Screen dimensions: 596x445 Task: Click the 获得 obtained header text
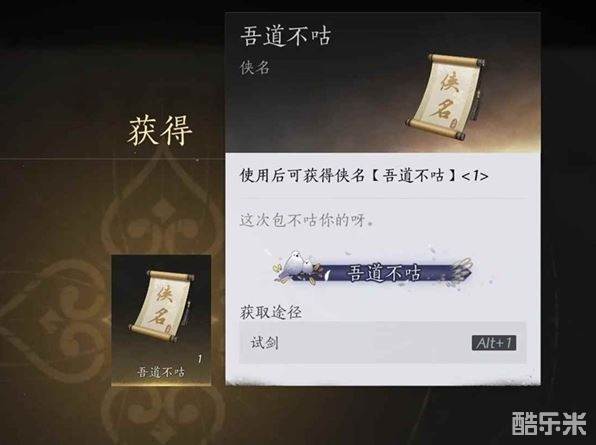point(160,131)
